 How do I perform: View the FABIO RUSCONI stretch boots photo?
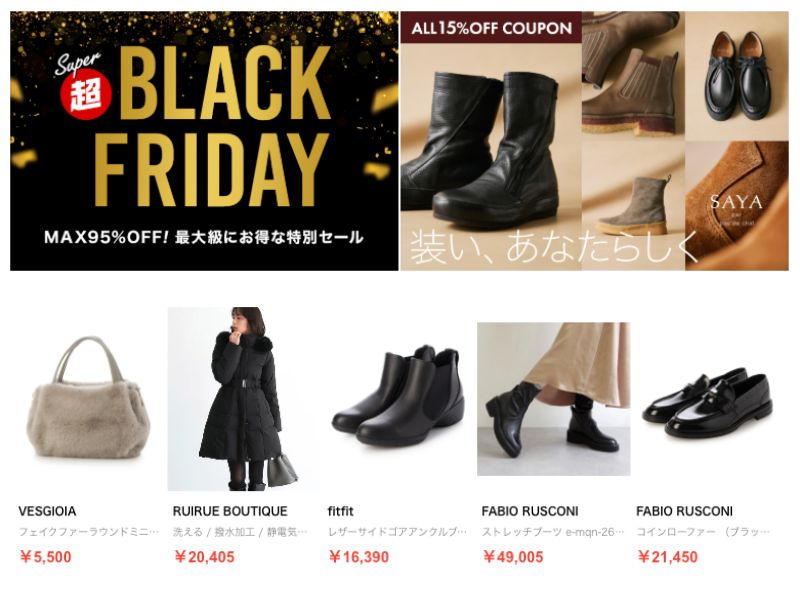coord(554,398)
